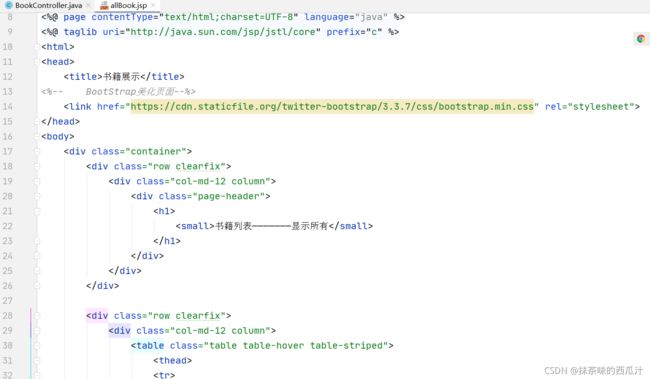The height and width of the screenshot is (379, 650).
Task: Open the bootstrap.min.css URL in the link tag
Action: click(x=332, y=107)
